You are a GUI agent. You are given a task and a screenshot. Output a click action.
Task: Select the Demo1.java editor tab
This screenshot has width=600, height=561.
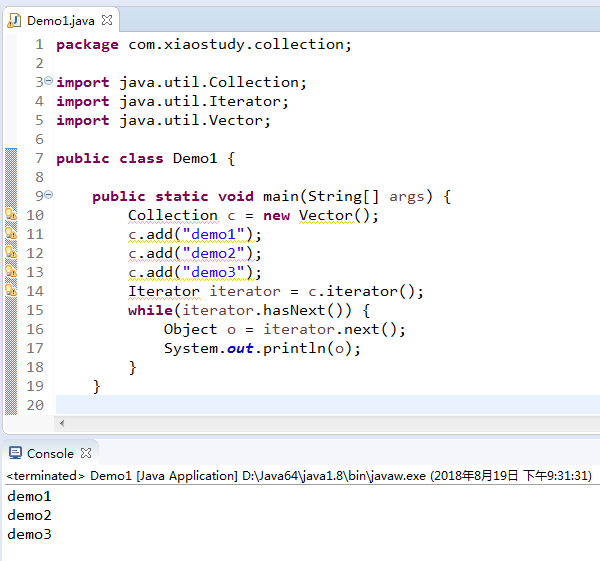point(60,21)
